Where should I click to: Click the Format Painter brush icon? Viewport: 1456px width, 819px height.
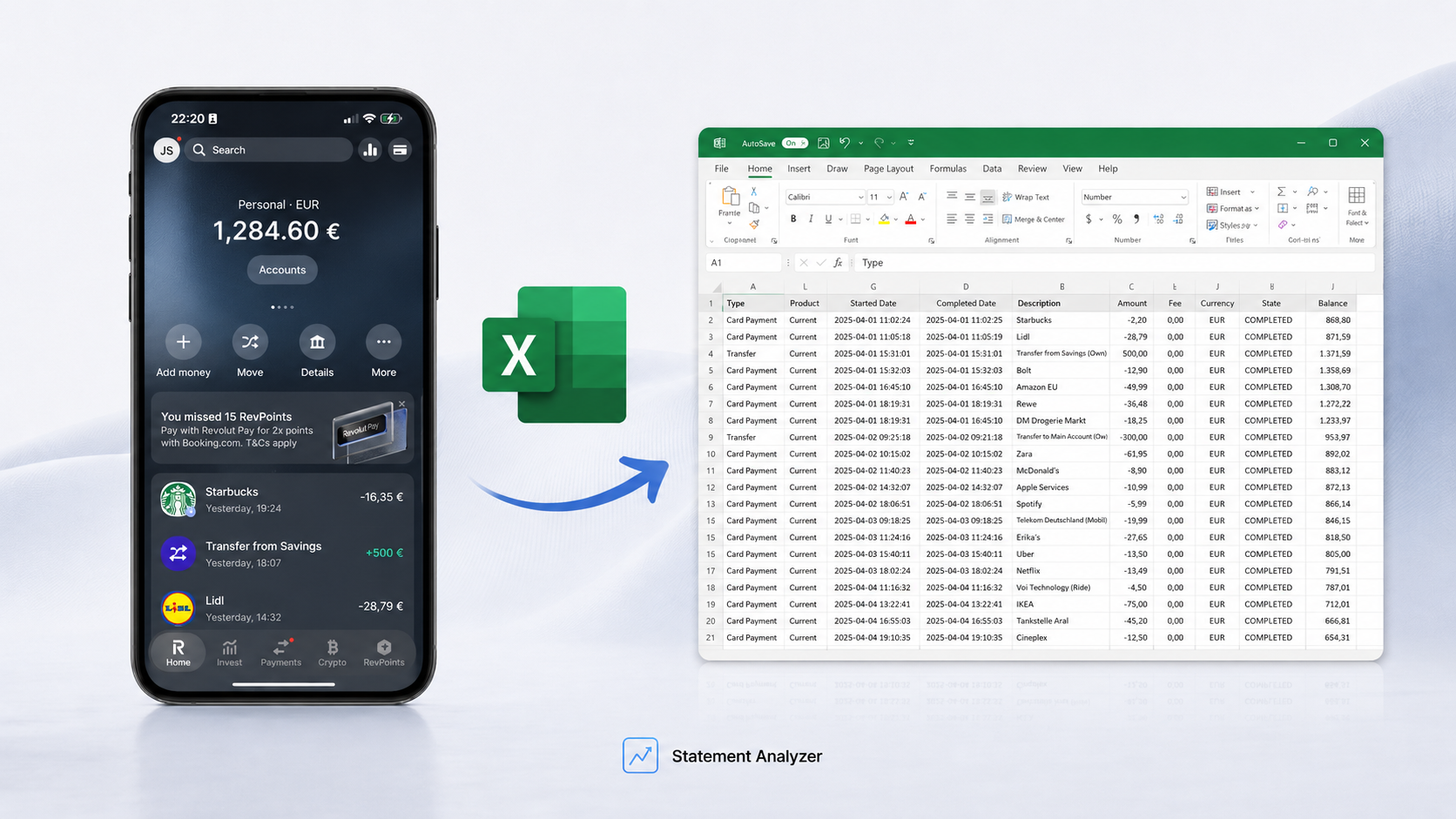coord(754,225)
